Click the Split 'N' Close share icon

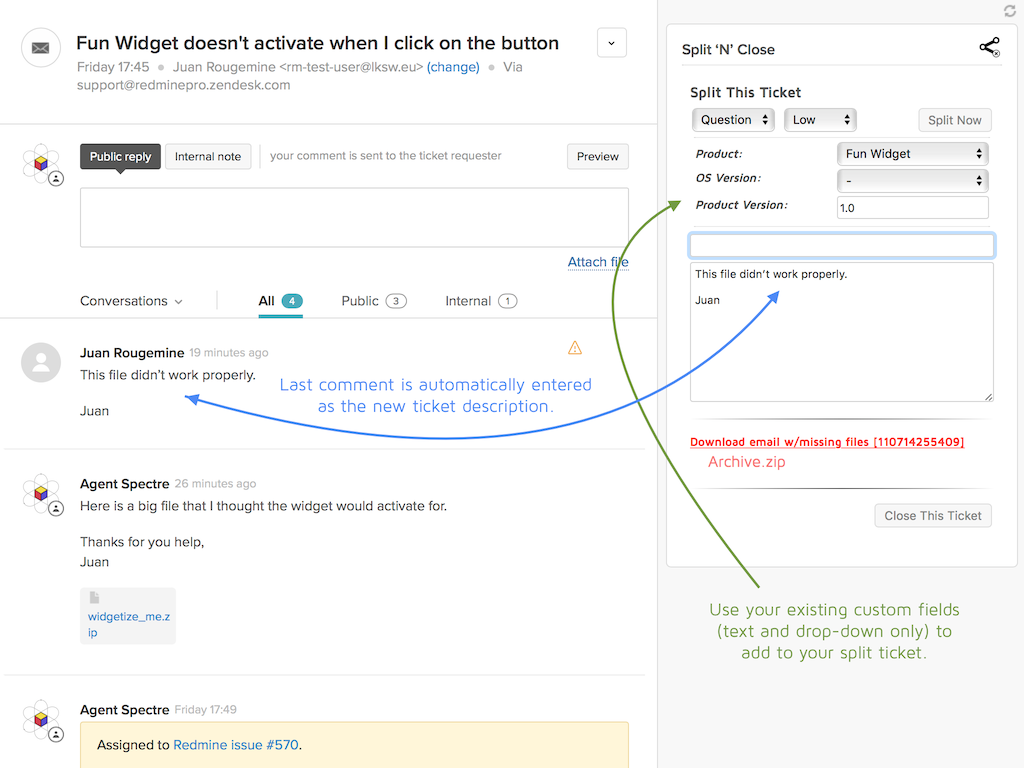coord(989,48)
